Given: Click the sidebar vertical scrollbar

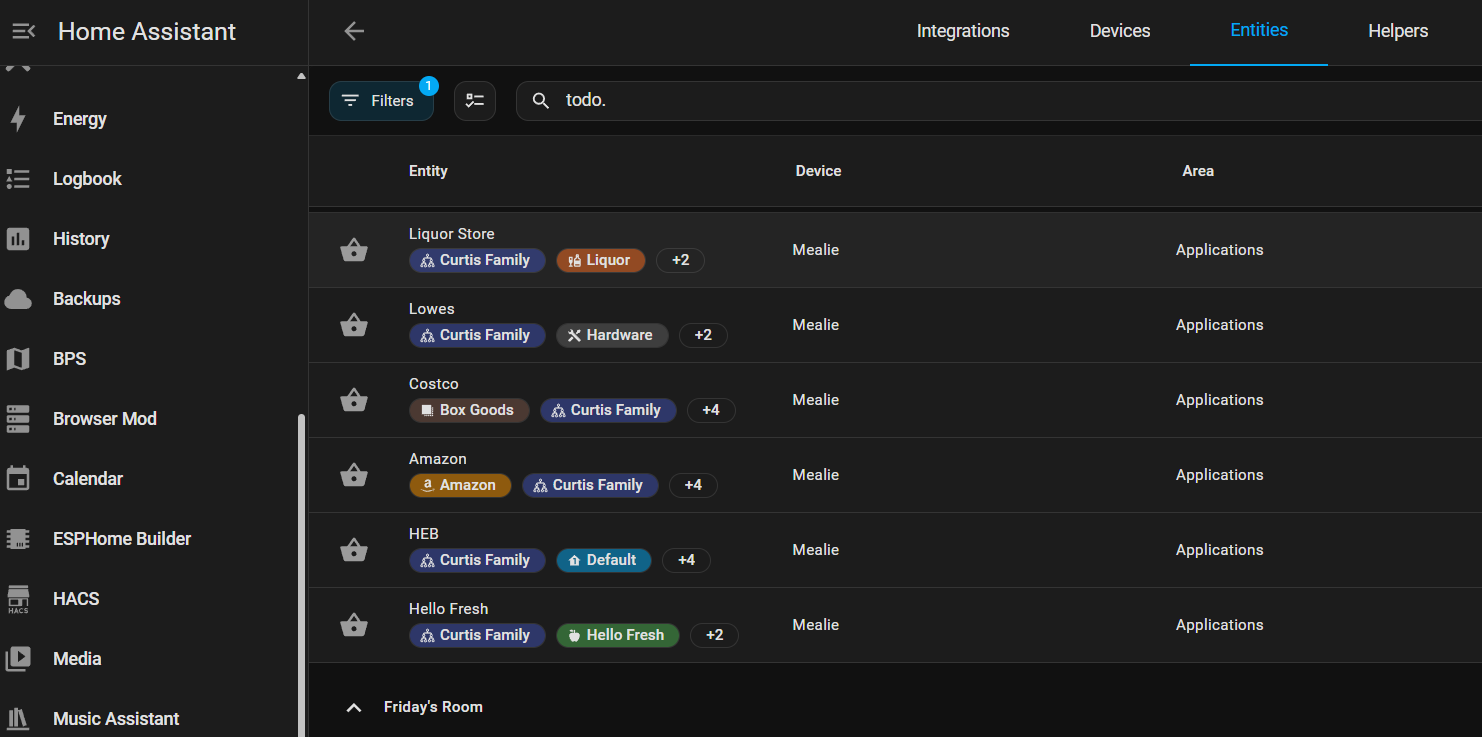Looking at the screenshot, I should click(301, 575).
